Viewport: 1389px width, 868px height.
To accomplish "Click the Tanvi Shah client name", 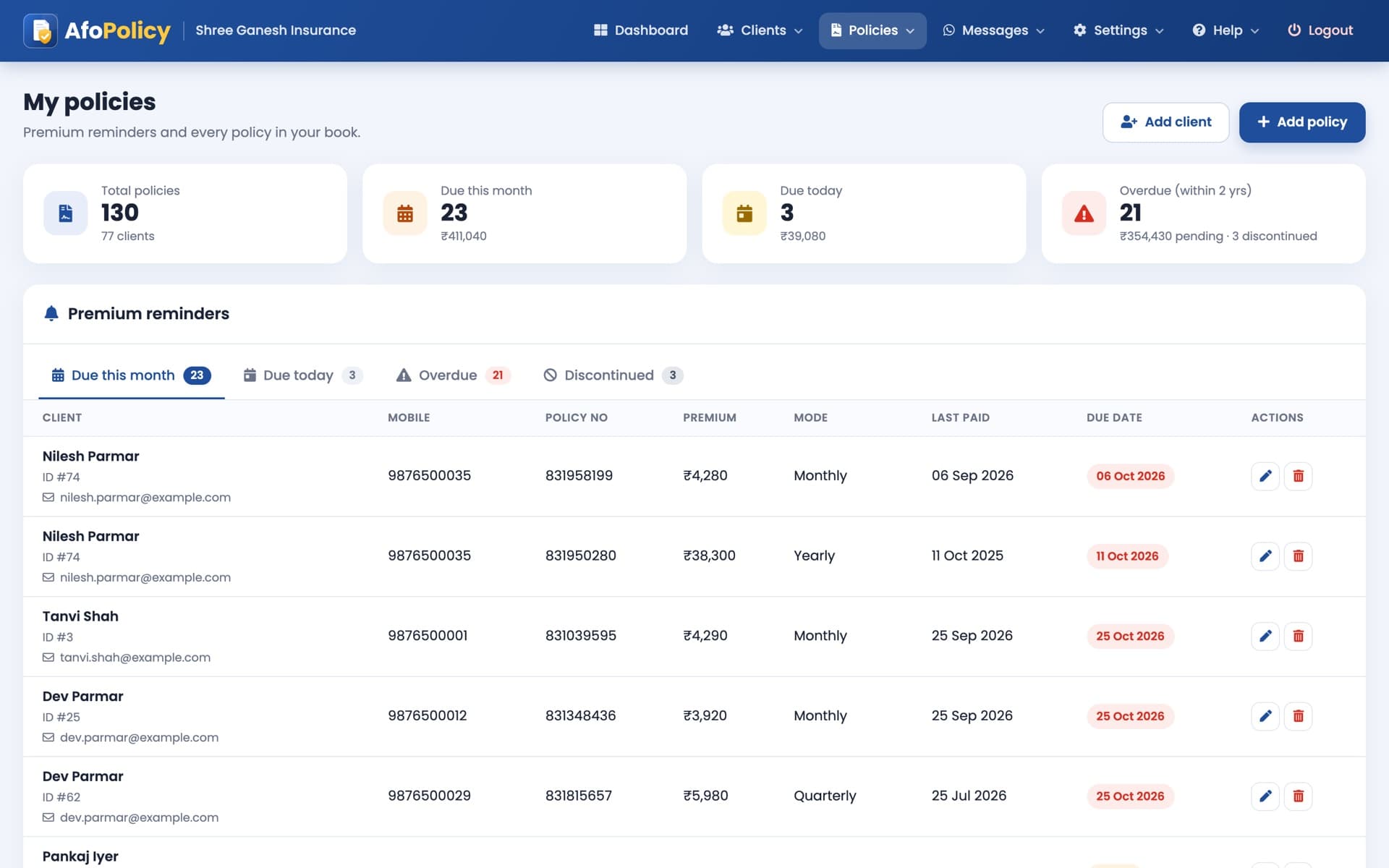I will point(80,616).
